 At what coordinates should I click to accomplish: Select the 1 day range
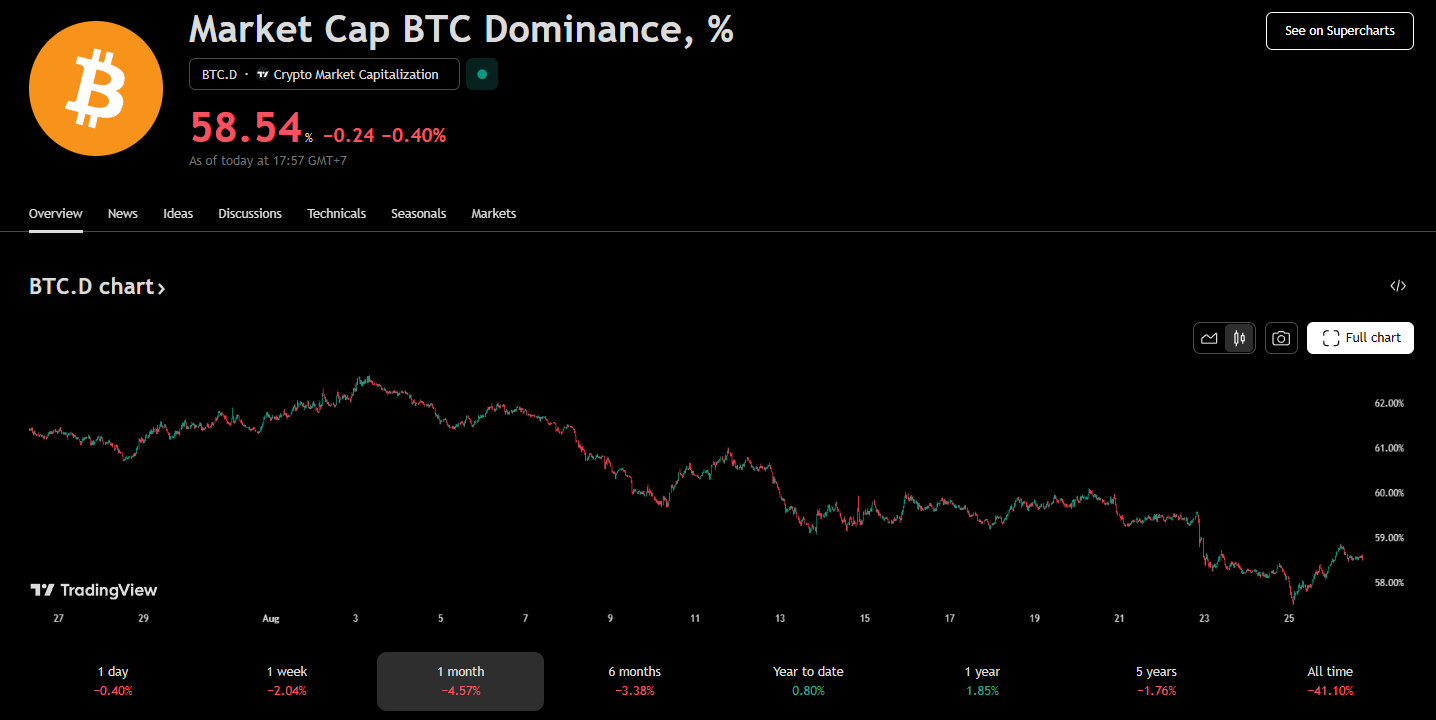[x=113, y=681]
